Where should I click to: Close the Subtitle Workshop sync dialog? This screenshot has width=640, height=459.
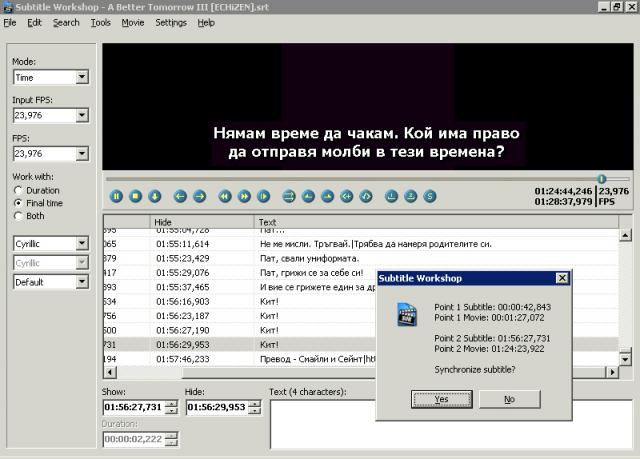562,278
